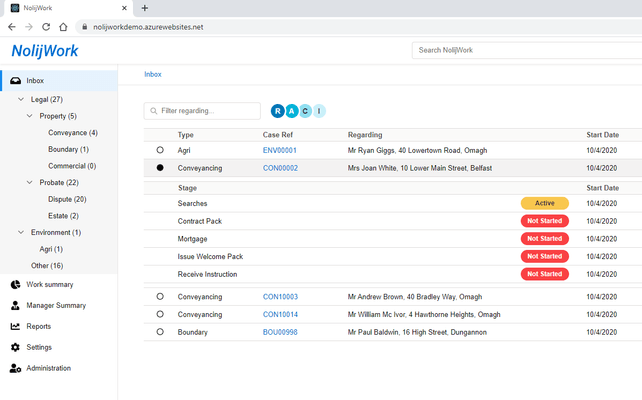Image resolution: width=642 pixels, height=400 pixels.
Task: Click the Settings gear icon
Action: pyautogui.click(x=15, y=348)
